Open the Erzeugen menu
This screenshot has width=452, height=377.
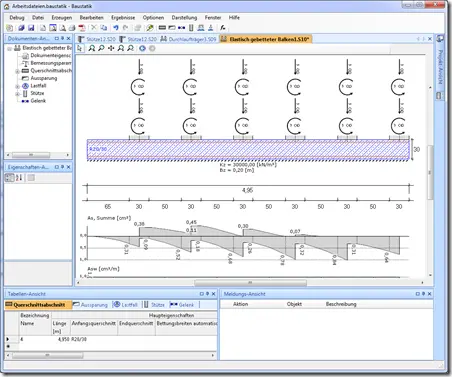coord(62,17)
